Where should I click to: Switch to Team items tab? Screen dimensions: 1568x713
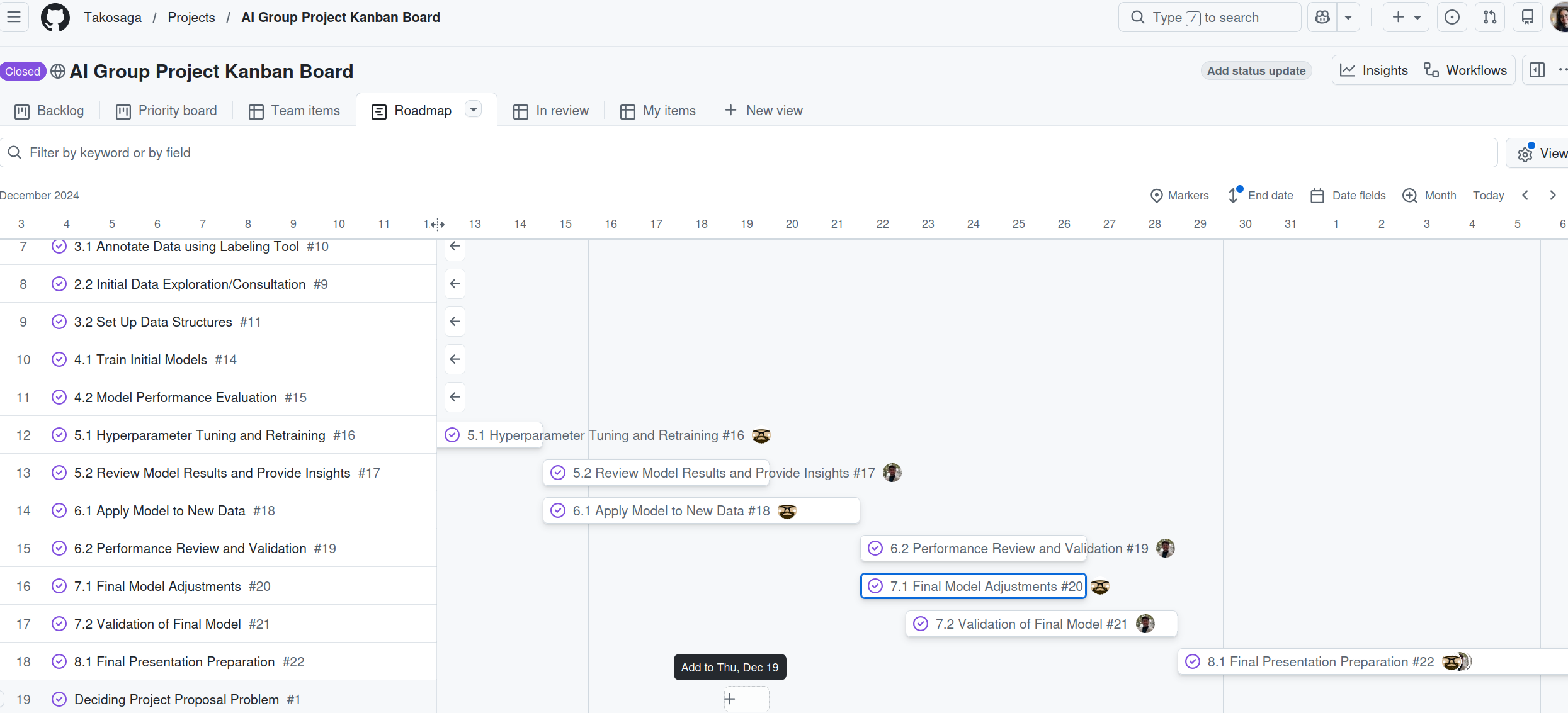click(x=294, y=111)
